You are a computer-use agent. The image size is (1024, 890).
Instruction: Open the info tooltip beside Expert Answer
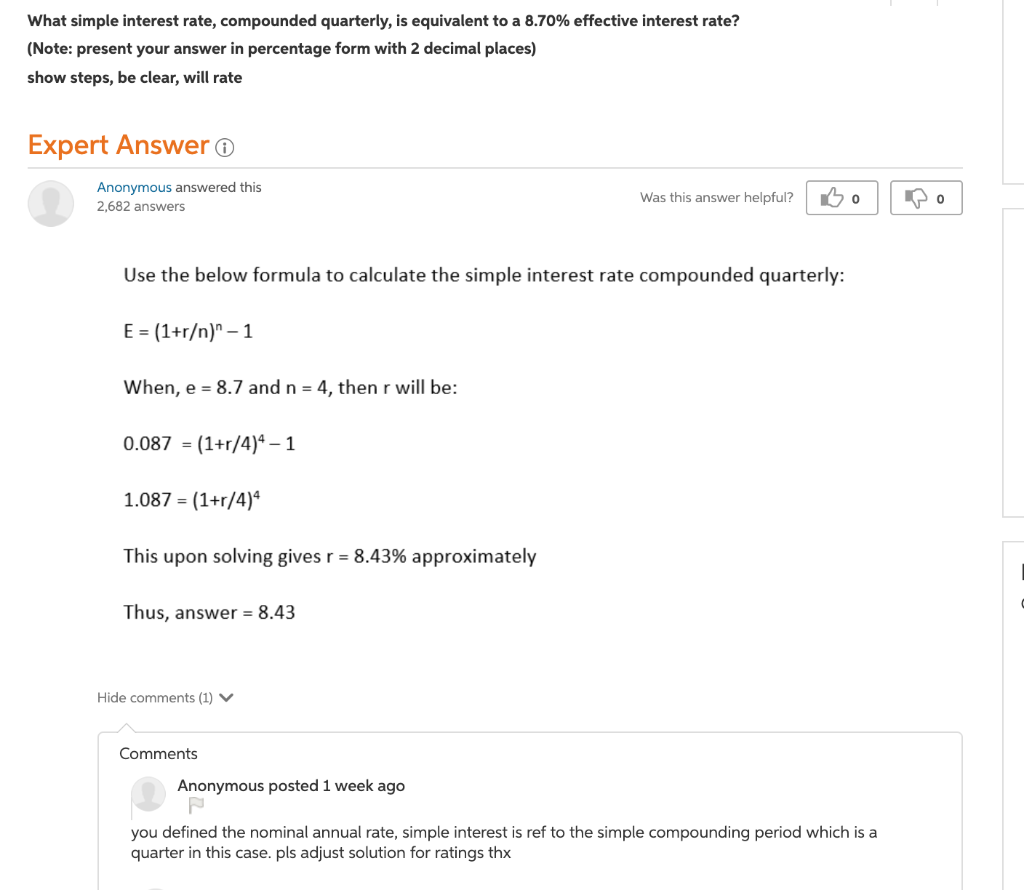point(226,148)
